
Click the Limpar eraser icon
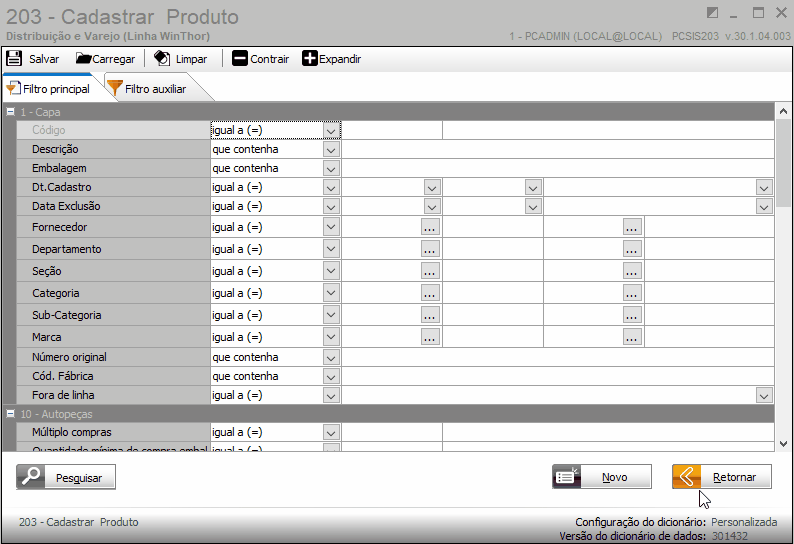[x=162, y=58]
